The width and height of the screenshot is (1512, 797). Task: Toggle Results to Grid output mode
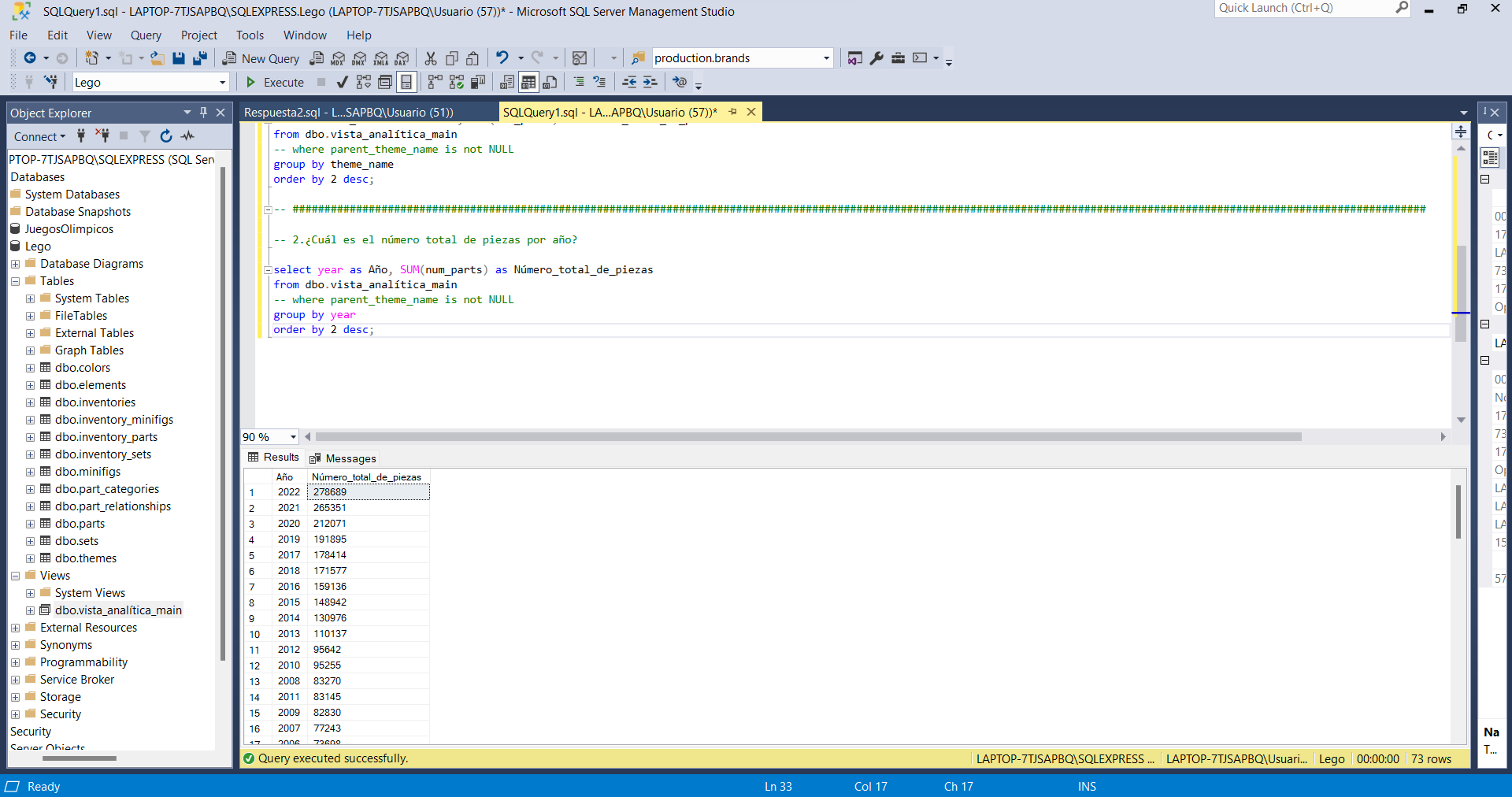click(x=528, y=83)
